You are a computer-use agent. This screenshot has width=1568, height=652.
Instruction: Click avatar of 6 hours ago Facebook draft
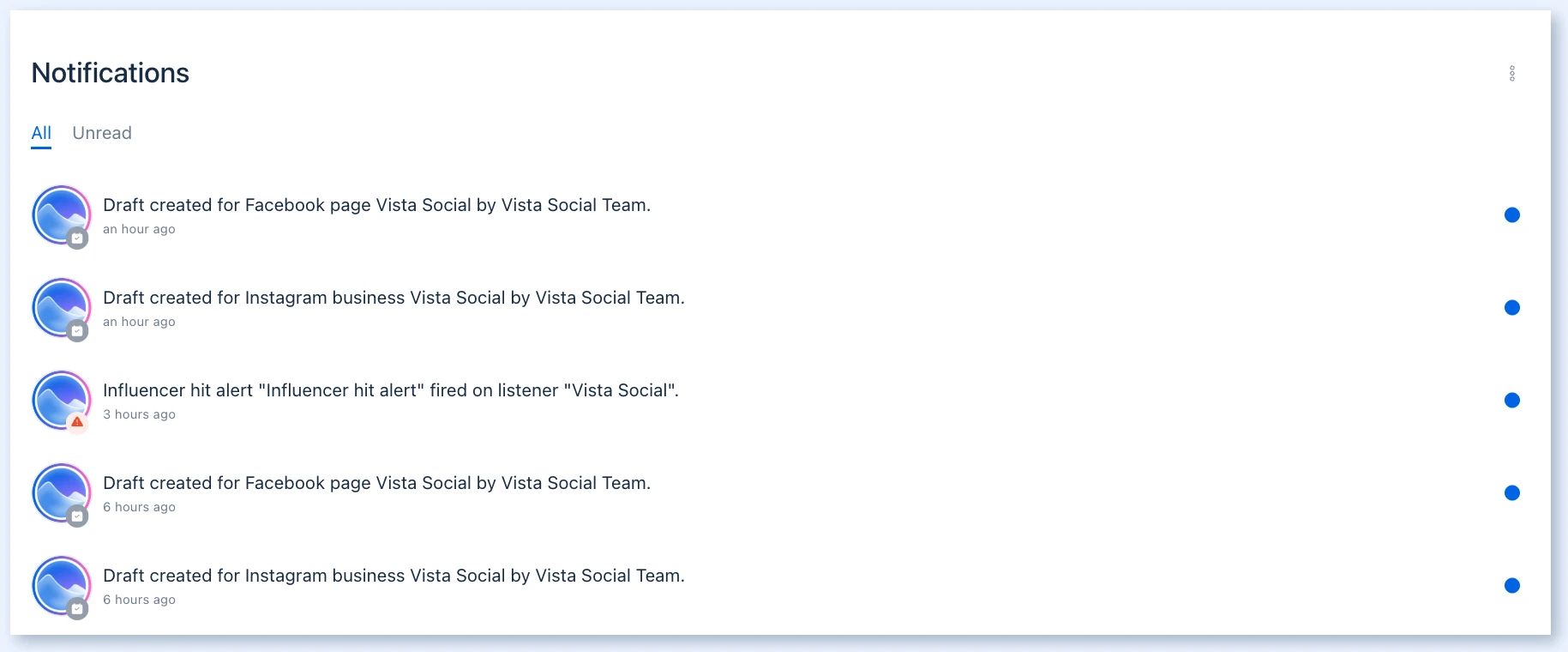coord(62,493)
